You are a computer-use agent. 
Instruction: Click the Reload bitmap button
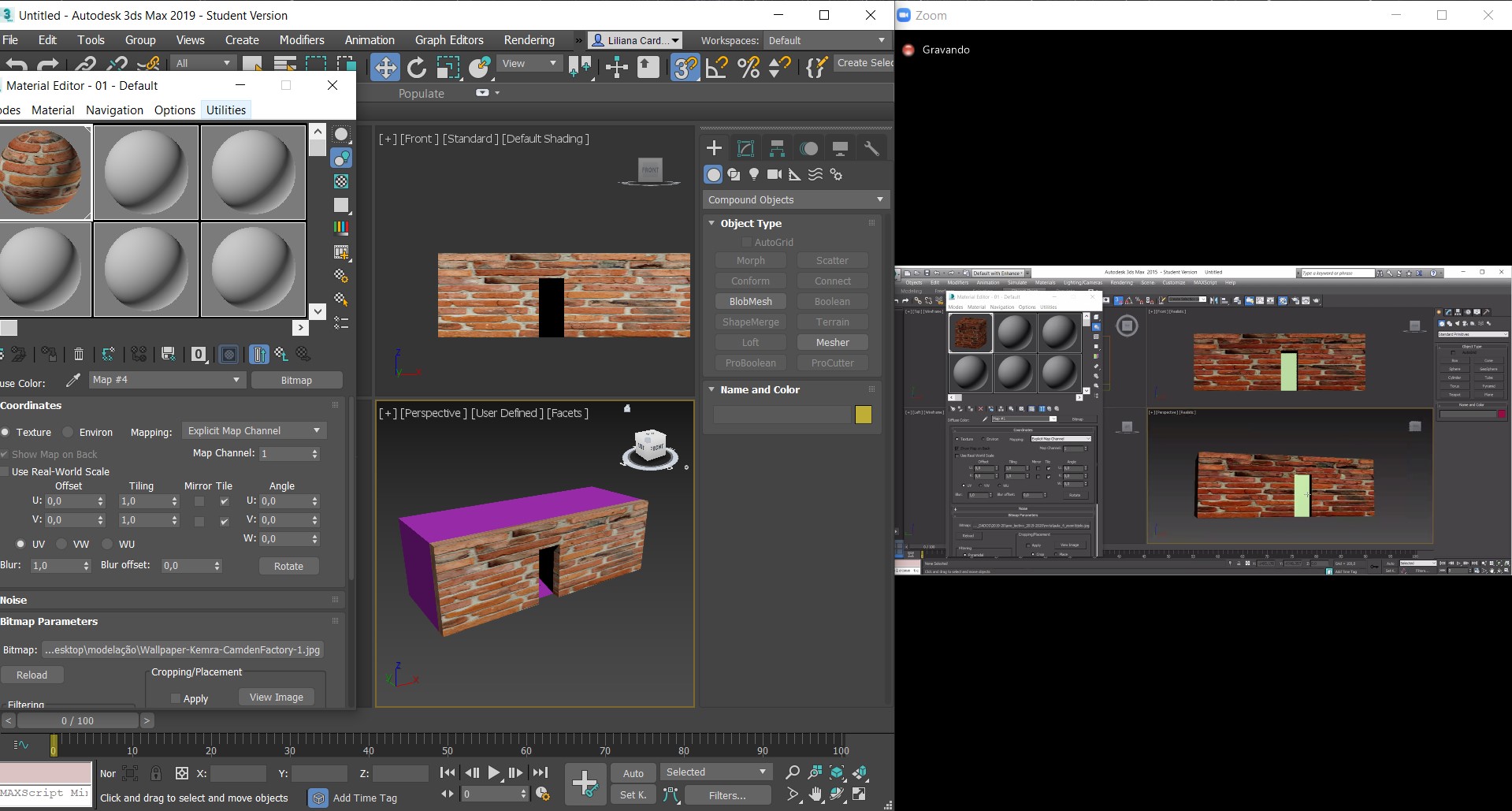pyautogui.click(x=32, y=675)
